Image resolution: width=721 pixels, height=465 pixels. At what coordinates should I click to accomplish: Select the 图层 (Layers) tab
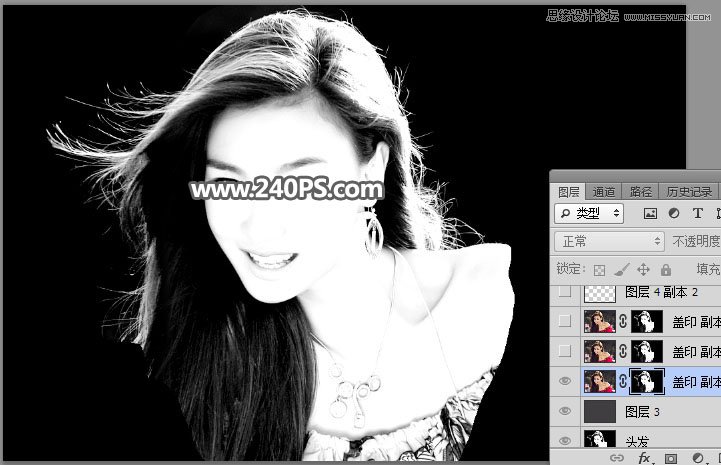pyautogui.click(x=569, y=192)
